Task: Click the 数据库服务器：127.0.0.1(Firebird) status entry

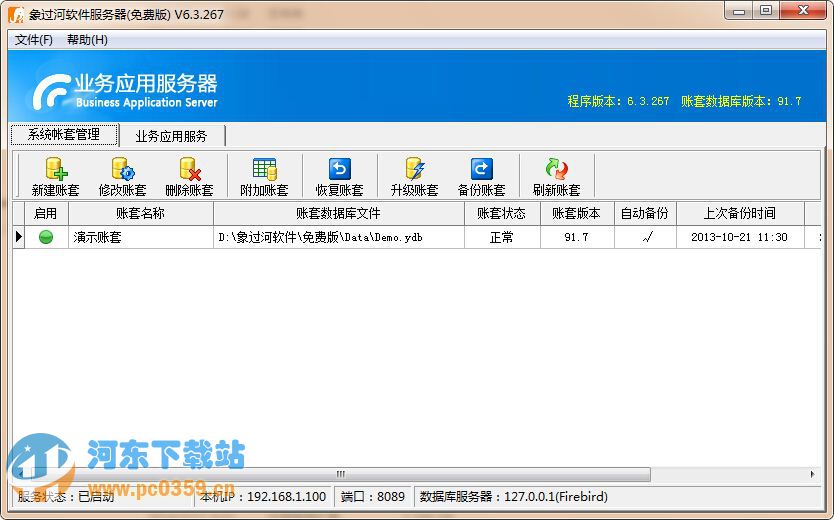Action: (513, 497)
